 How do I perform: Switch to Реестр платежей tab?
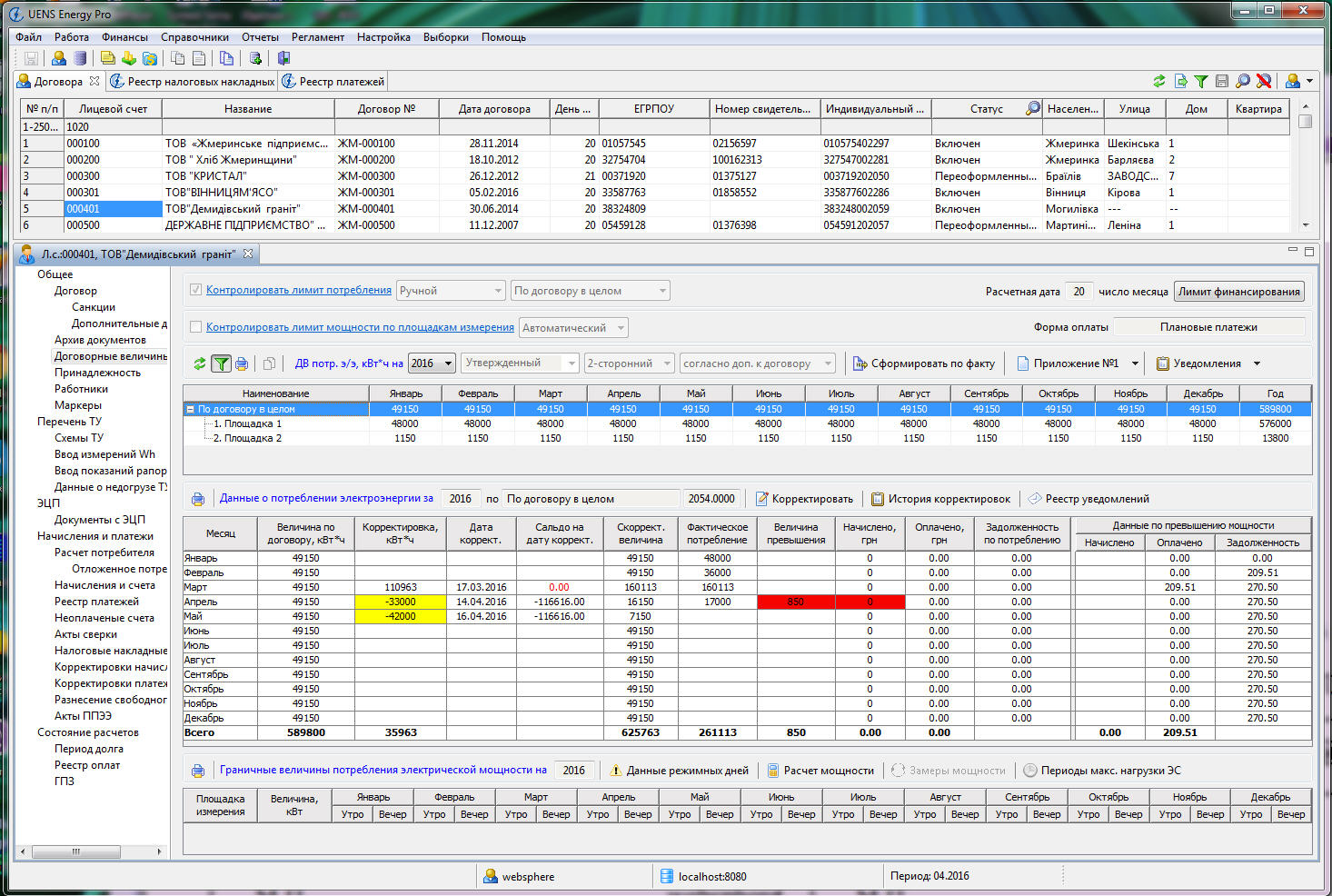(334, 82)
